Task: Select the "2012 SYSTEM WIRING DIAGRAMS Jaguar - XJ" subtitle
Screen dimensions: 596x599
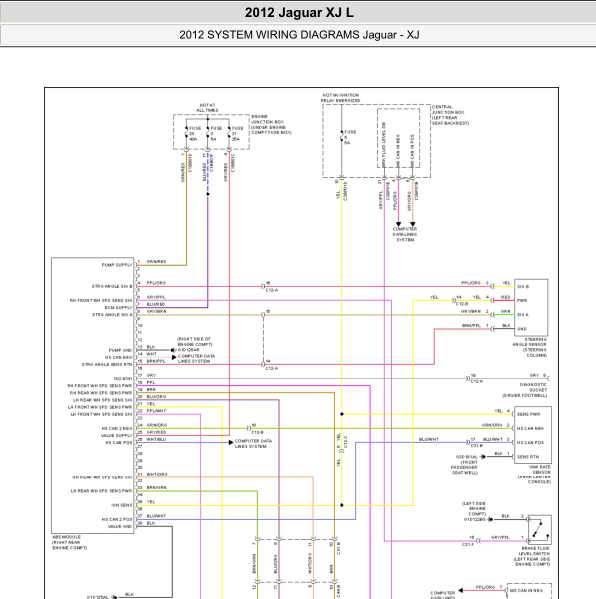Action: pos(299,35)
